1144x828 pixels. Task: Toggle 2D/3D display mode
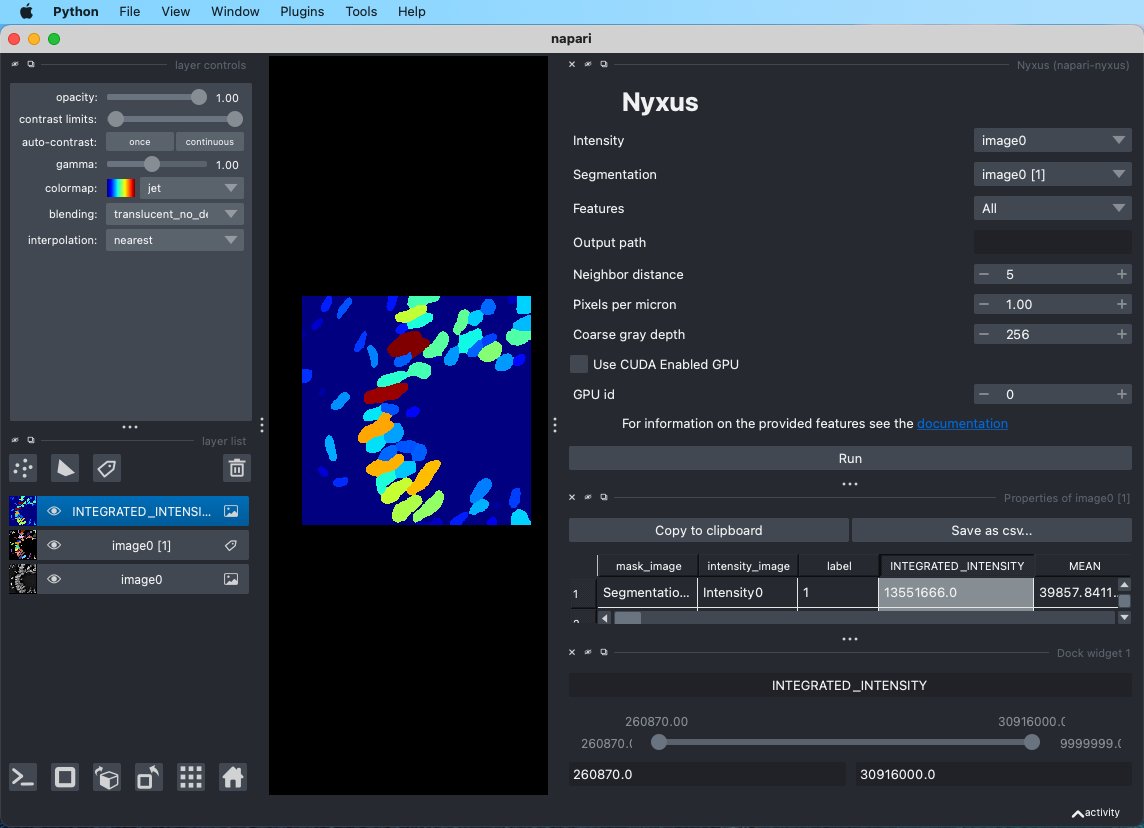(65, 778)
